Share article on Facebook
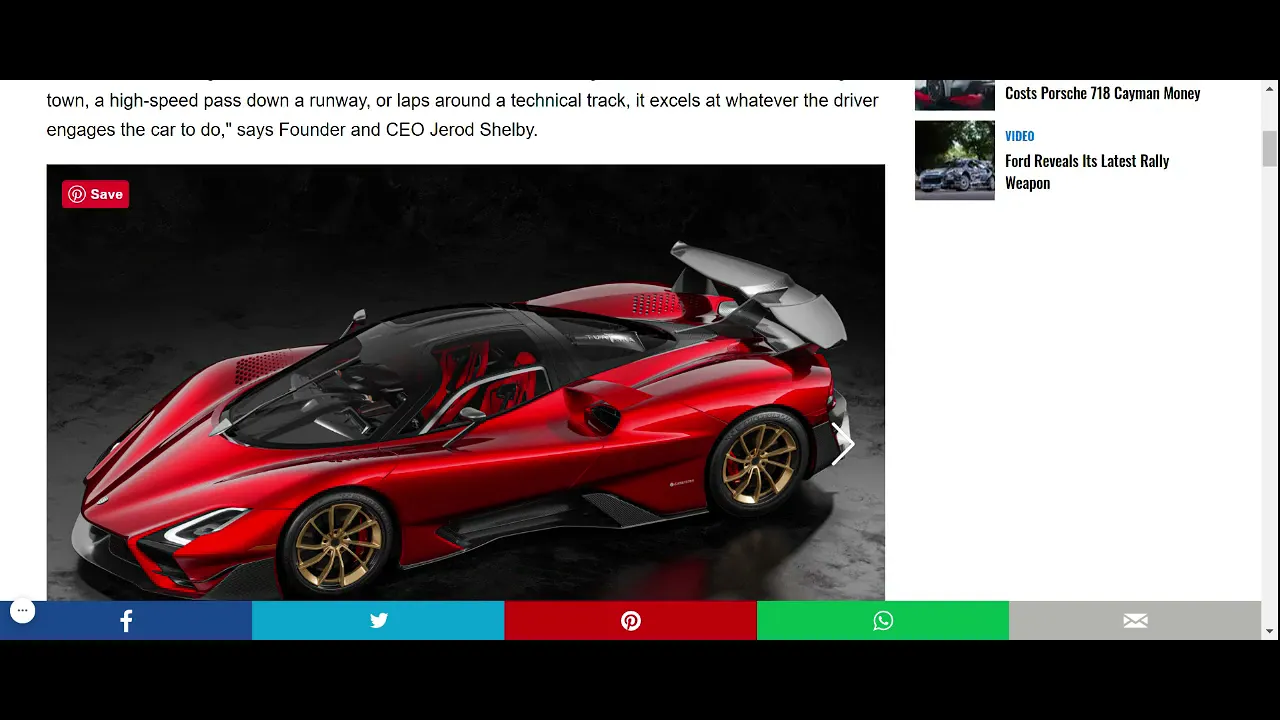1280x720 pixels. (x=126, y=621)
